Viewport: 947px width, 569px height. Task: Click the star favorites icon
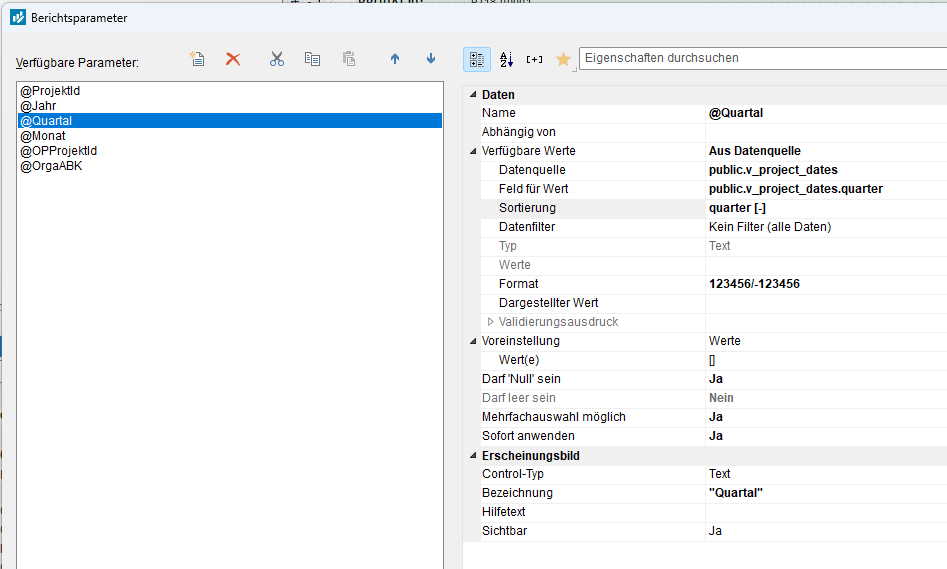coord(563,60)
